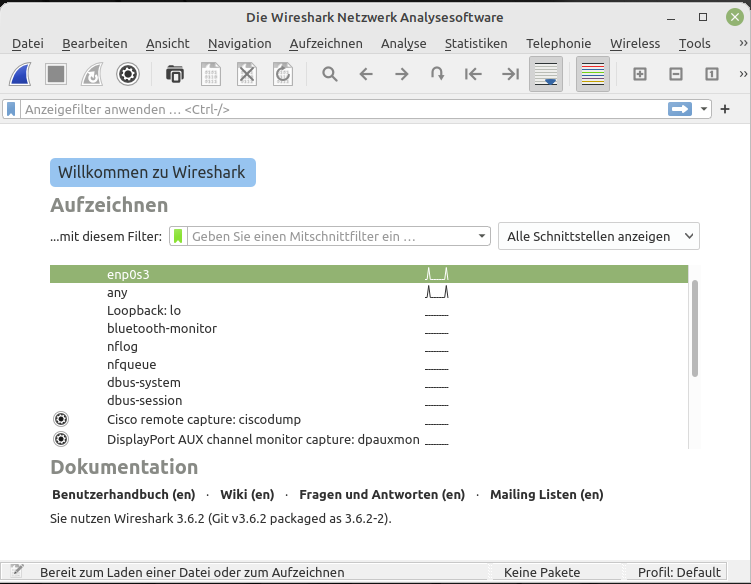The image size is (751, 584).
Task: Toggle packet list colorization
Action: (x=593, y=74)
